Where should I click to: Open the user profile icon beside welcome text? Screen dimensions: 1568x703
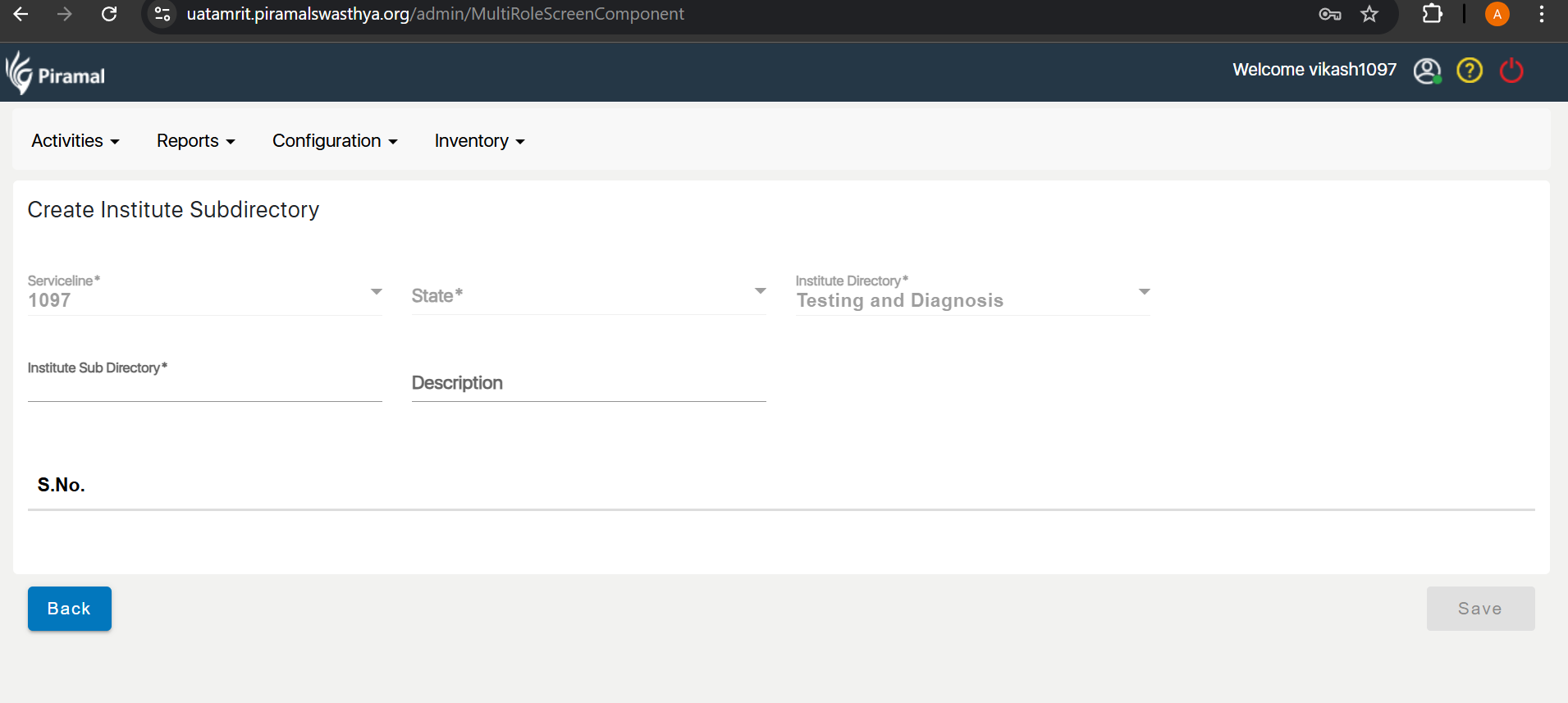coord(1427,71)
